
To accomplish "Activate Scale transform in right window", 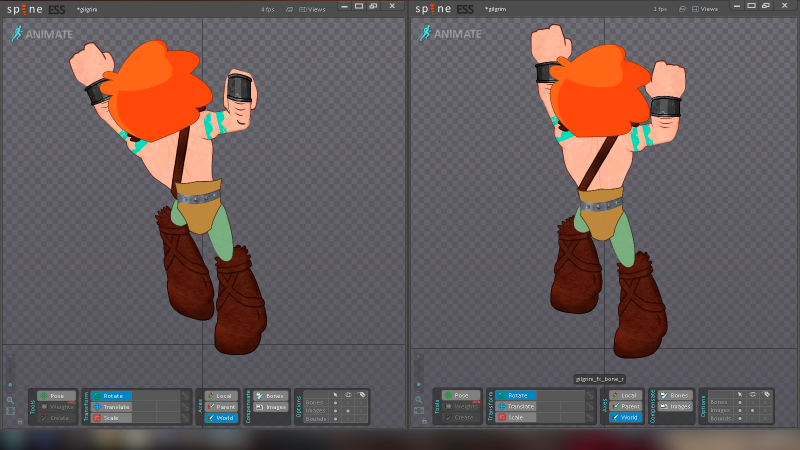I will [515, 417].
